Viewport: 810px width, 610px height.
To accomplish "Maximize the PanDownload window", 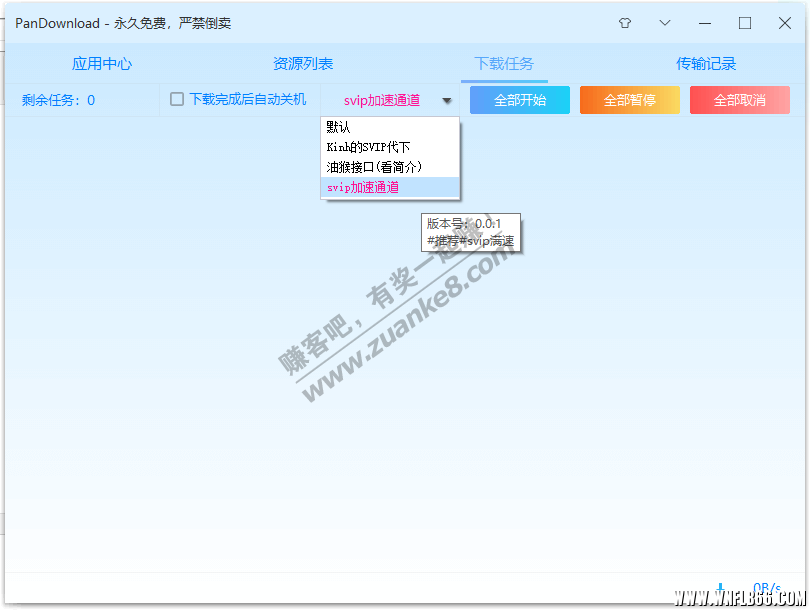I will click(x=745, y=23).
